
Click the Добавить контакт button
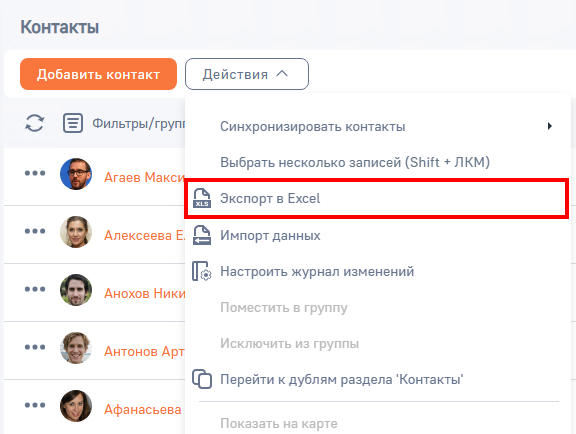coord(98,74)
